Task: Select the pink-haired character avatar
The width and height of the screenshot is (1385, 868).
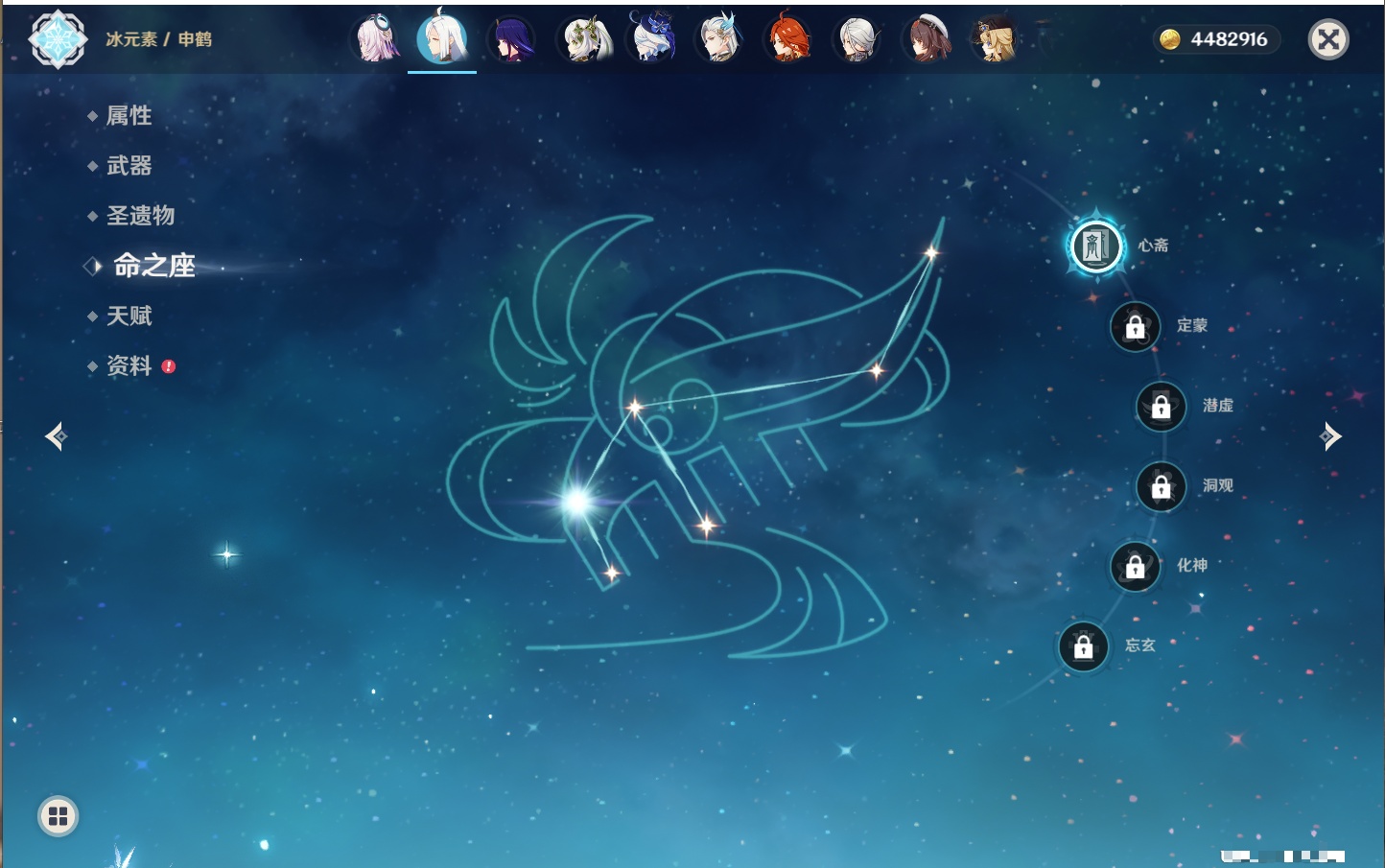Action: coord(376,38)
